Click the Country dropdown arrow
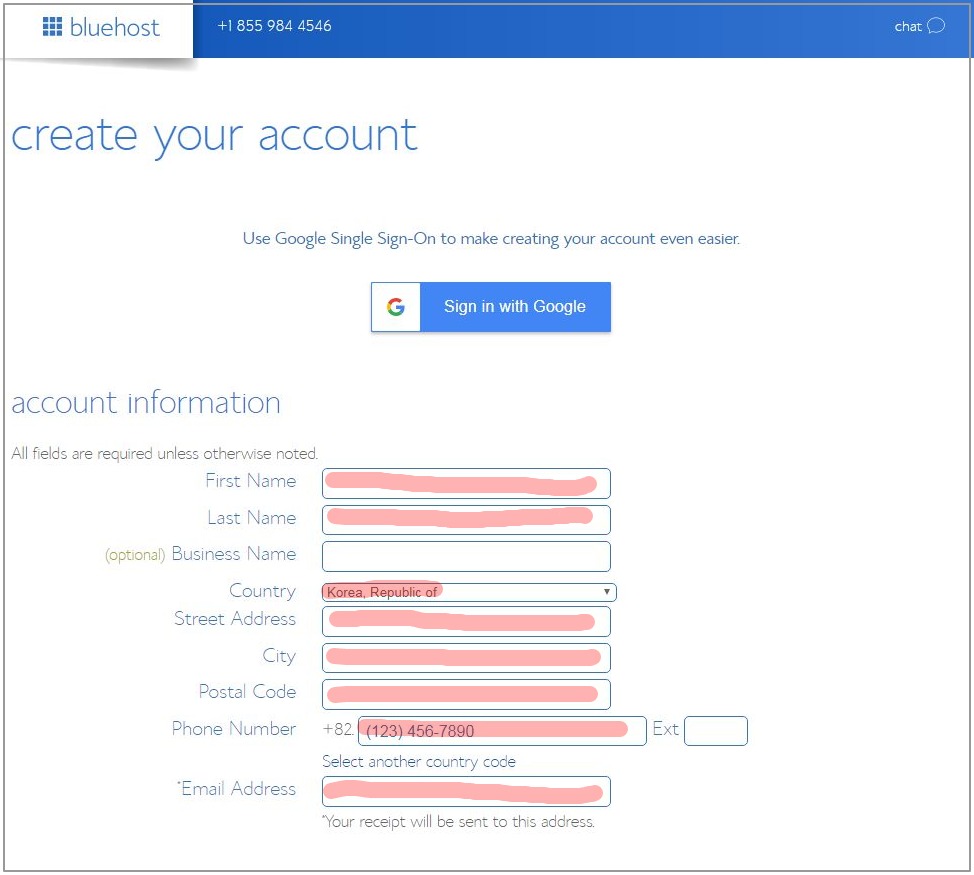The width and height of the screenshot is (974, 875). click(606, 592)
